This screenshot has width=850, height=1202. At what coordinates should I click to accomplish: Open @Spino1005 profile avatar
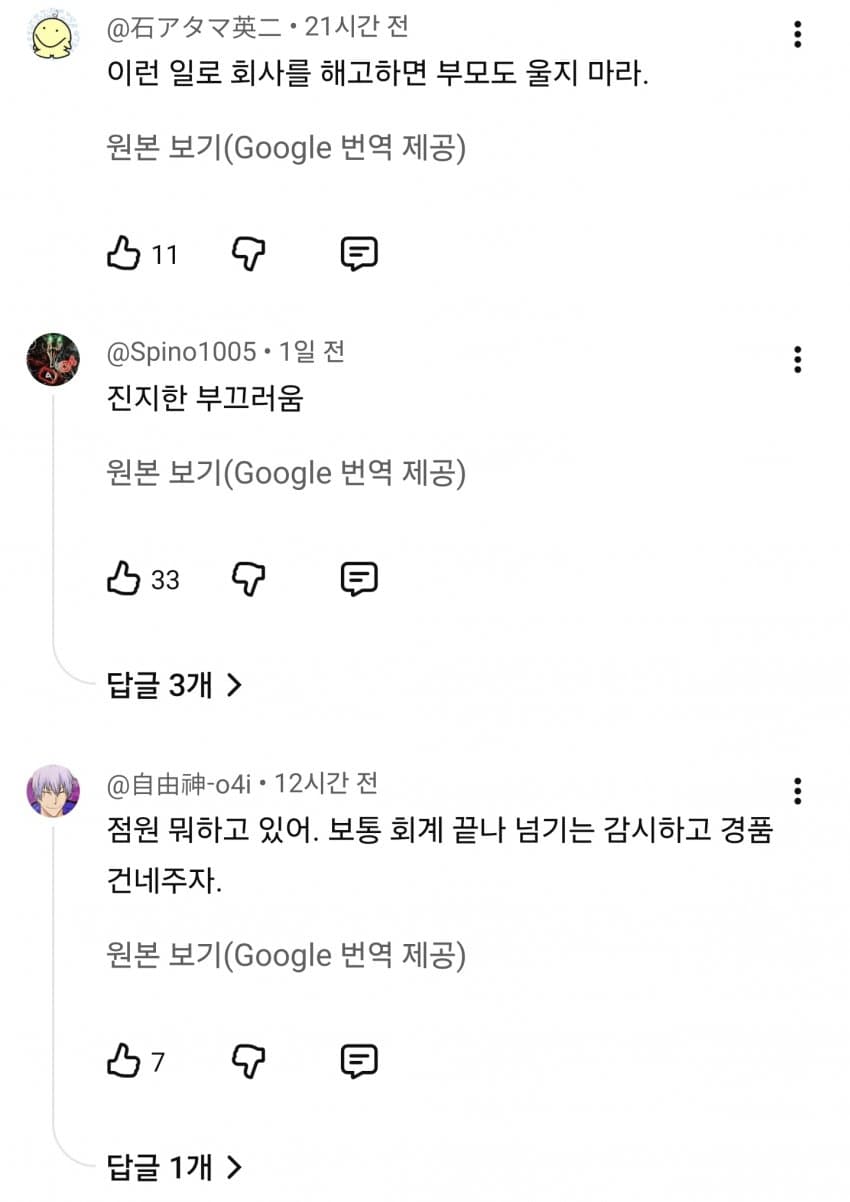point(53,360)
